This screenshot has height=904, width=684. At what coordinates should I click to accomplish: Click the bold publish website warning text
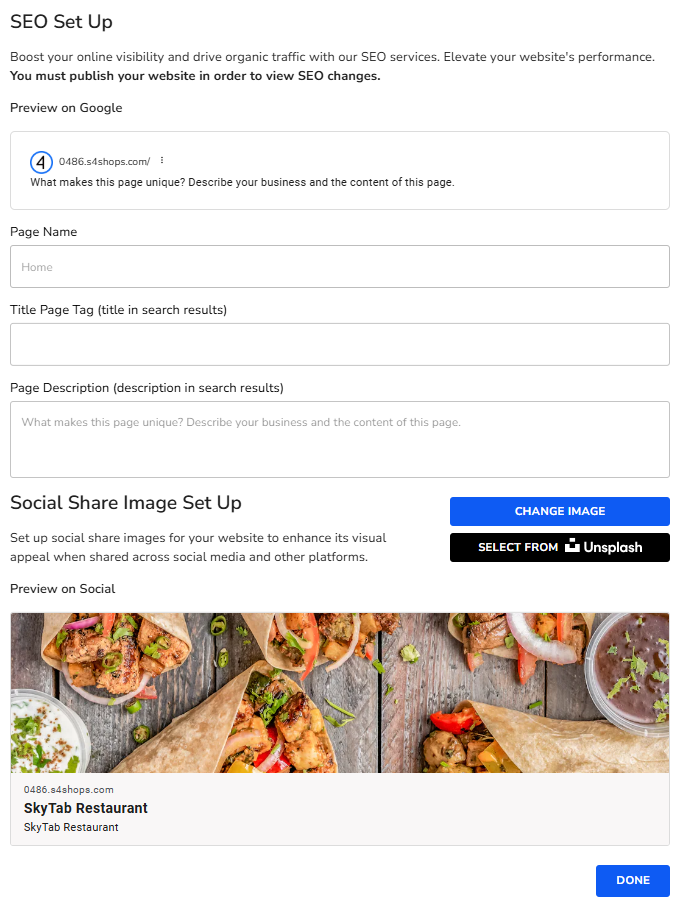pyautogui.click(x=195, y=76)
